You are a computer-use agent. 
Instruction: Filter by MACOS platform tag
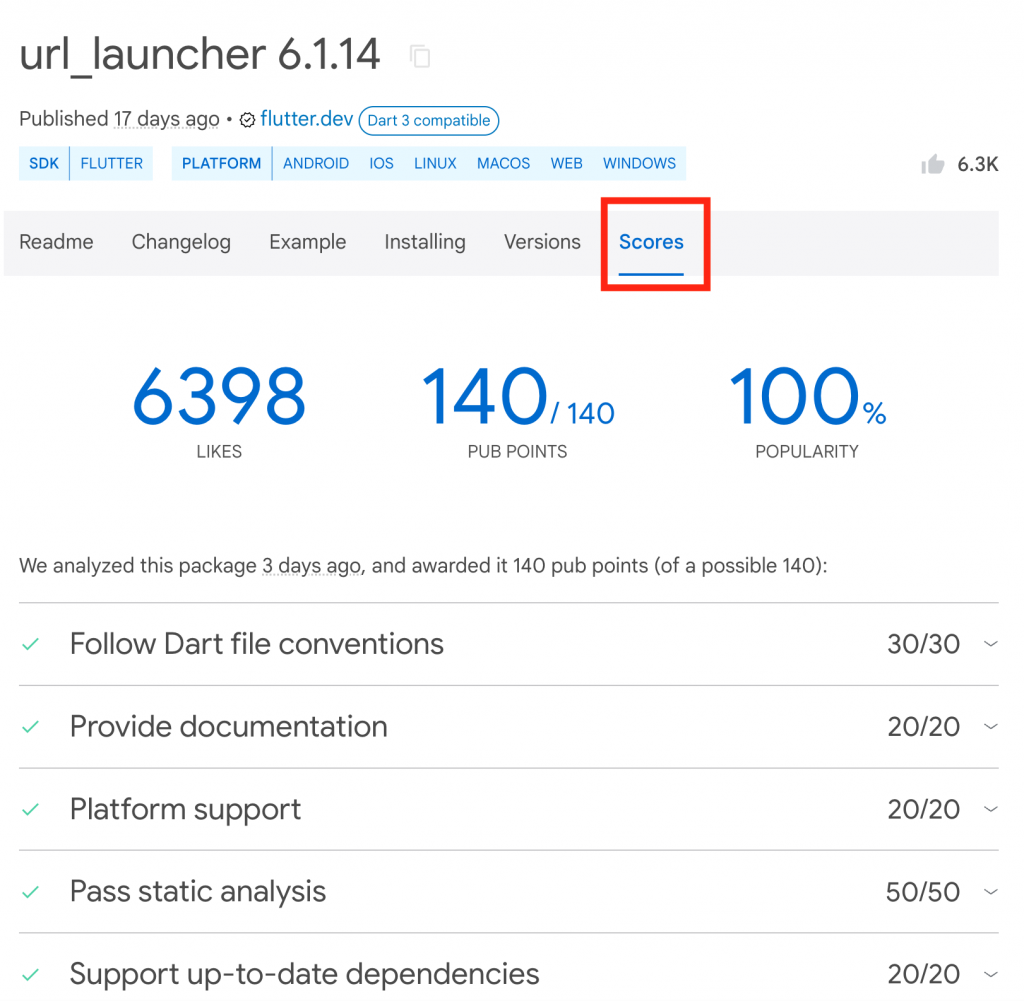coord(503,163)
